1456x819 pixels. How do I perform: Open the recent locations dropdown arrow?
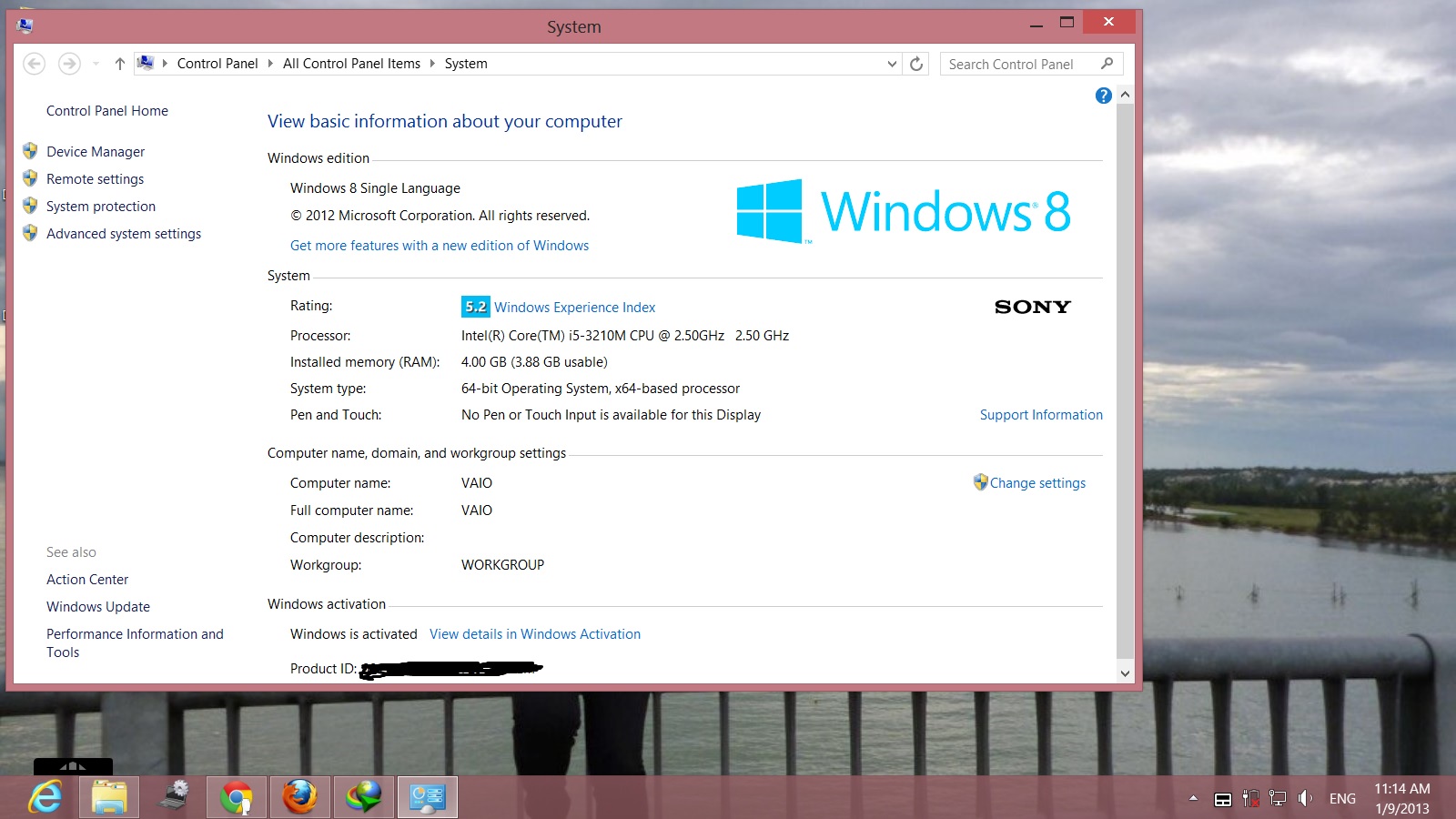[x=96, y=64]
